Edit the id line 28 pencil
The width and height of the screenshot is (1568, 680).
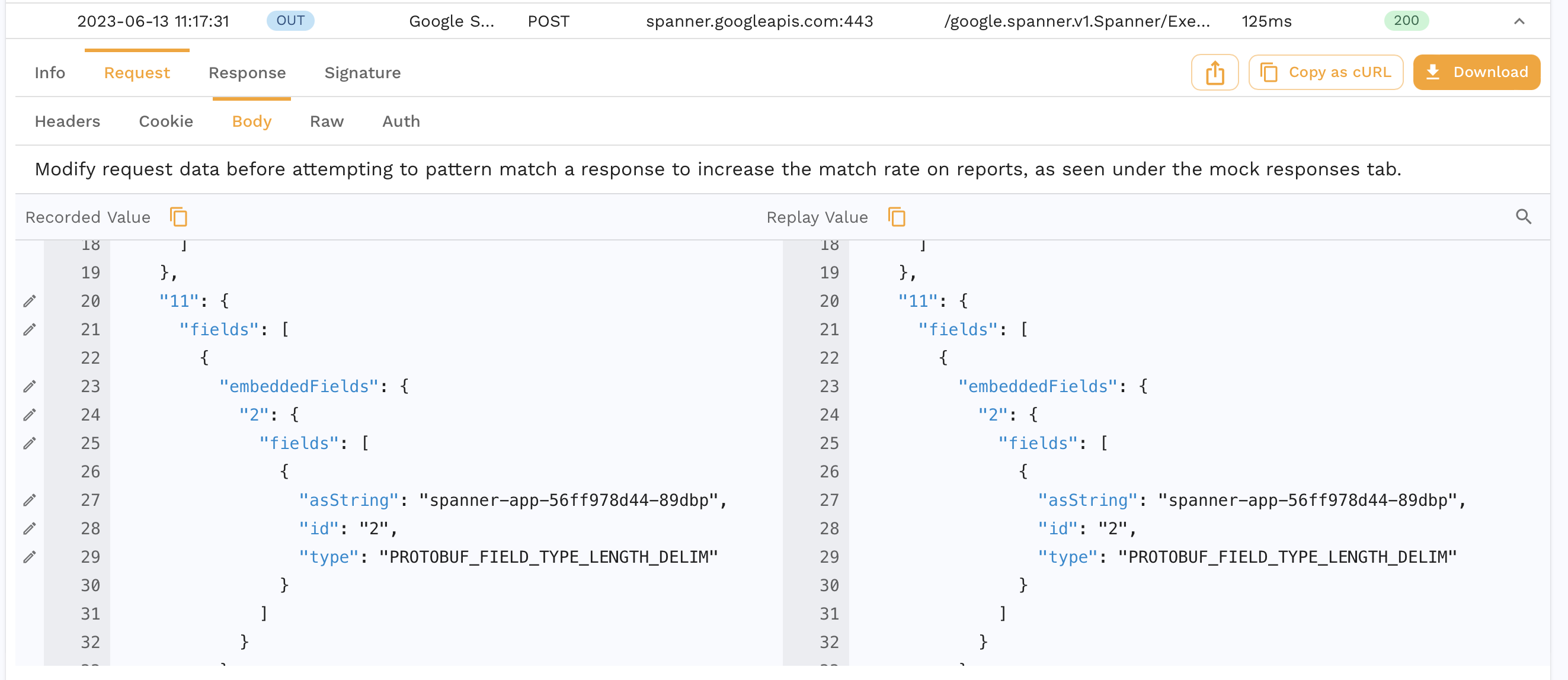click(30, 528)
